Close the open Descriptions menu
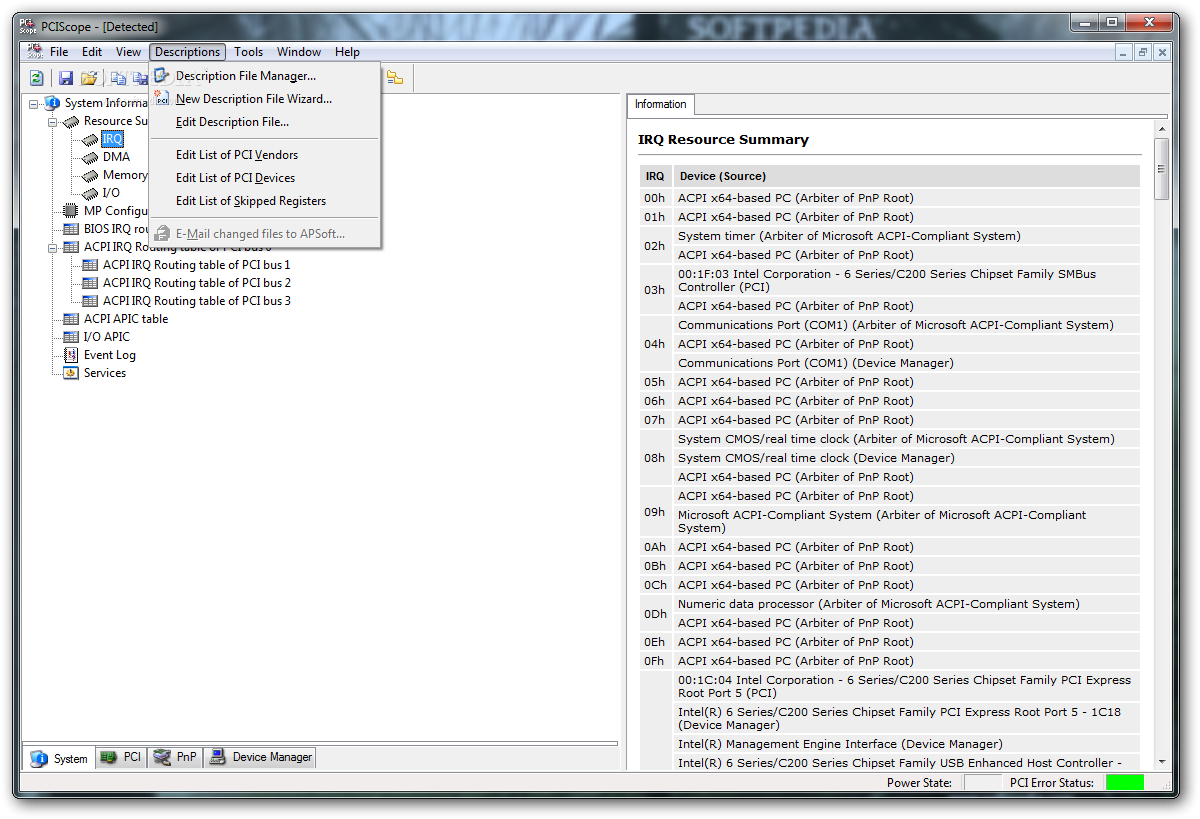The image size is (1200, 819). [188, 52]
